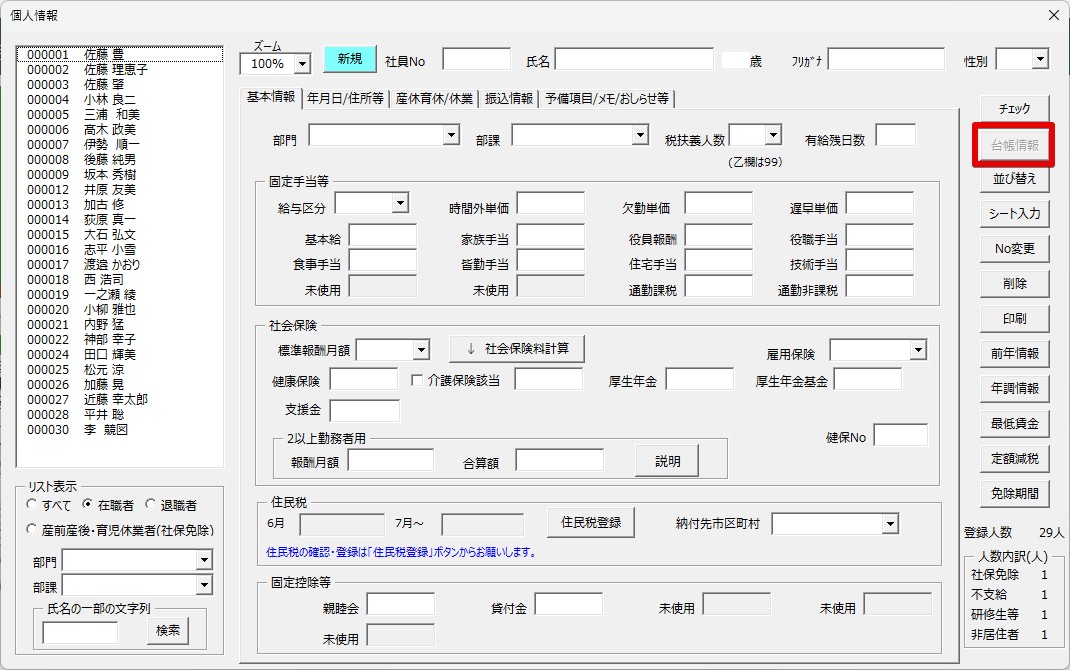Screen dimensions: 1070x670
Task: Open the 給与区分 dropdown
Action: 401,203
